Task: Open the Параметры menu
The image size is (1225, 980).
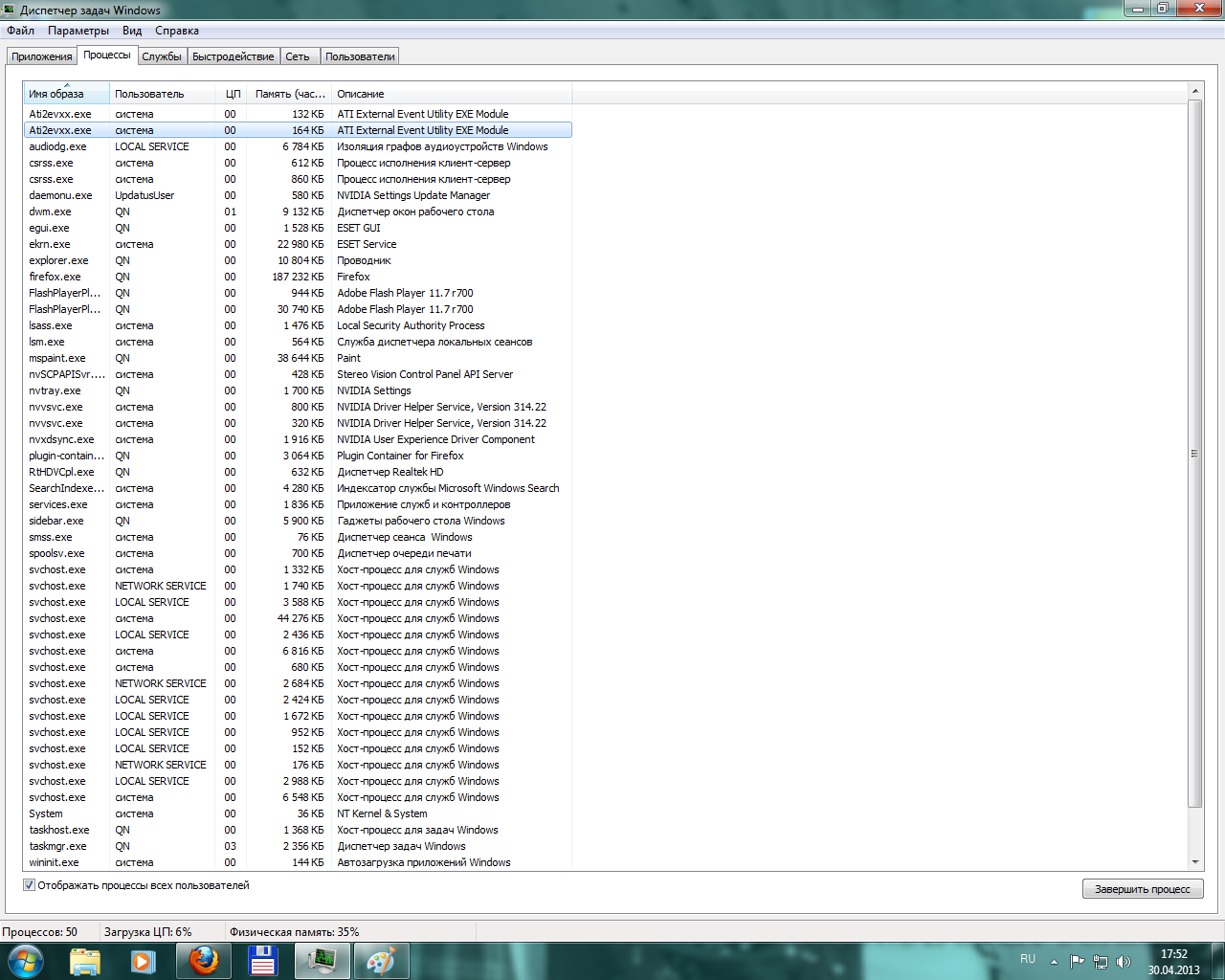Action: pyautogui.click(x=78, y=31)
